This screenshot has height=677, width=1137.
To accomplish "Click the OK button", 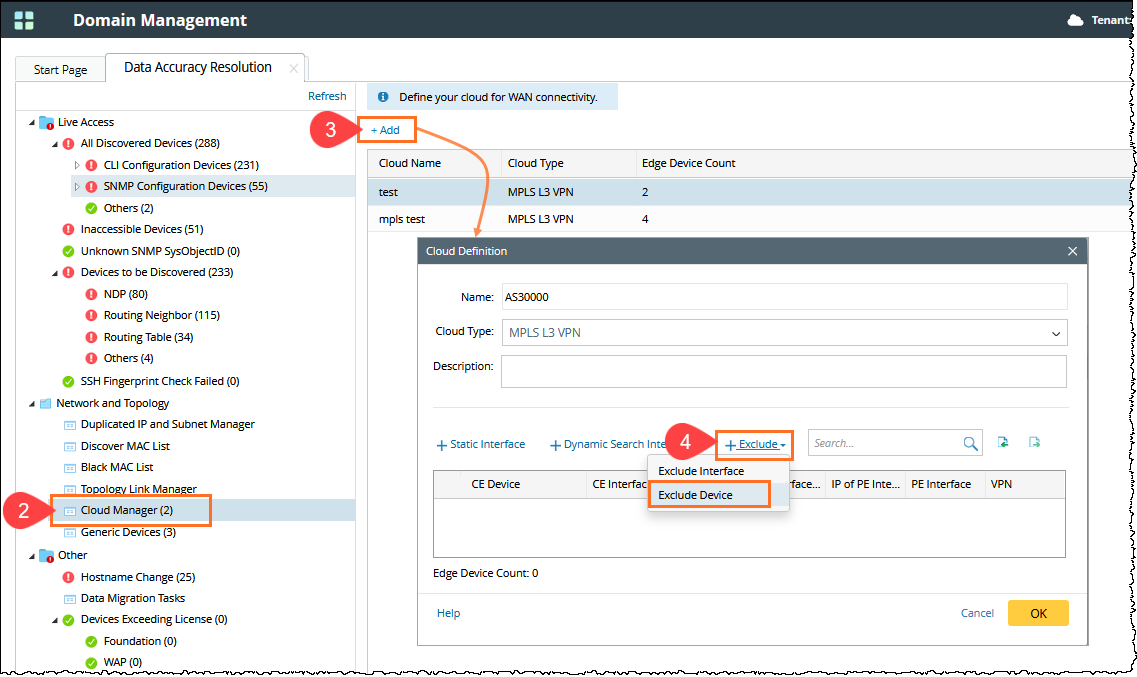I will [1038, 613].
